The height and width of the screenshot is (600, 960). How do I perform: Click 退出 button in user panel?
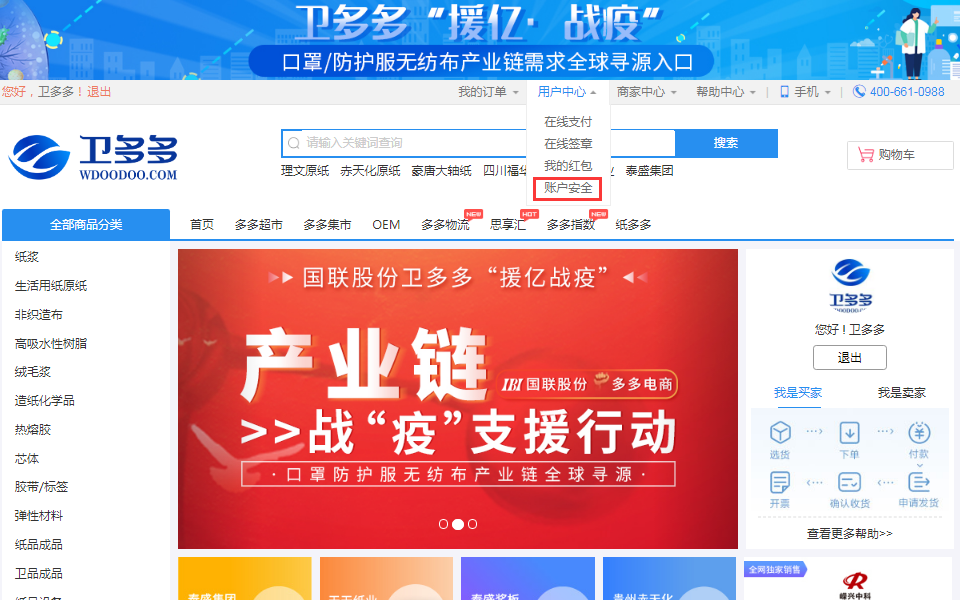click(850, 358)
